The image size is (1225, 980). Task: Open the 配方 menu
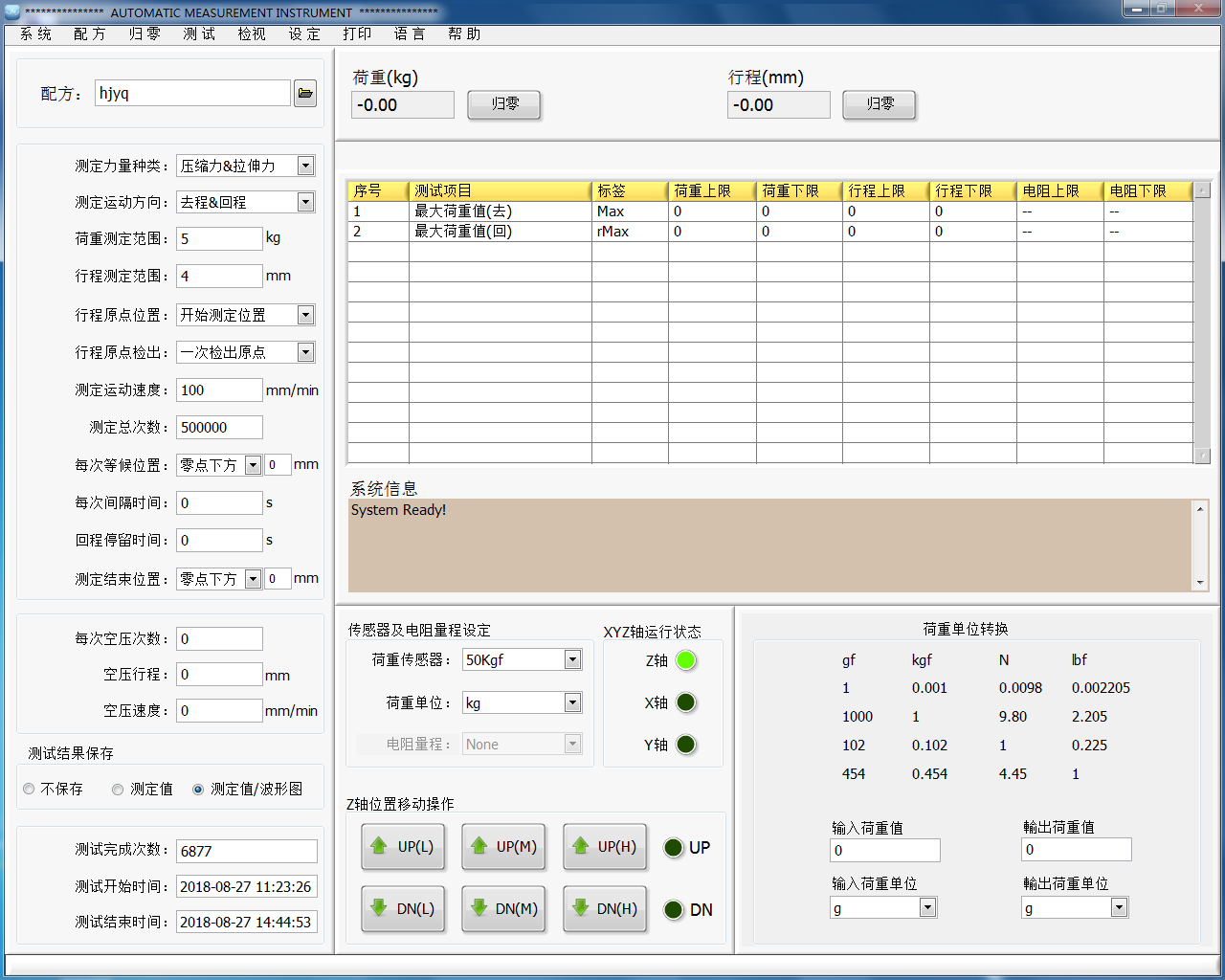[90, 33]
